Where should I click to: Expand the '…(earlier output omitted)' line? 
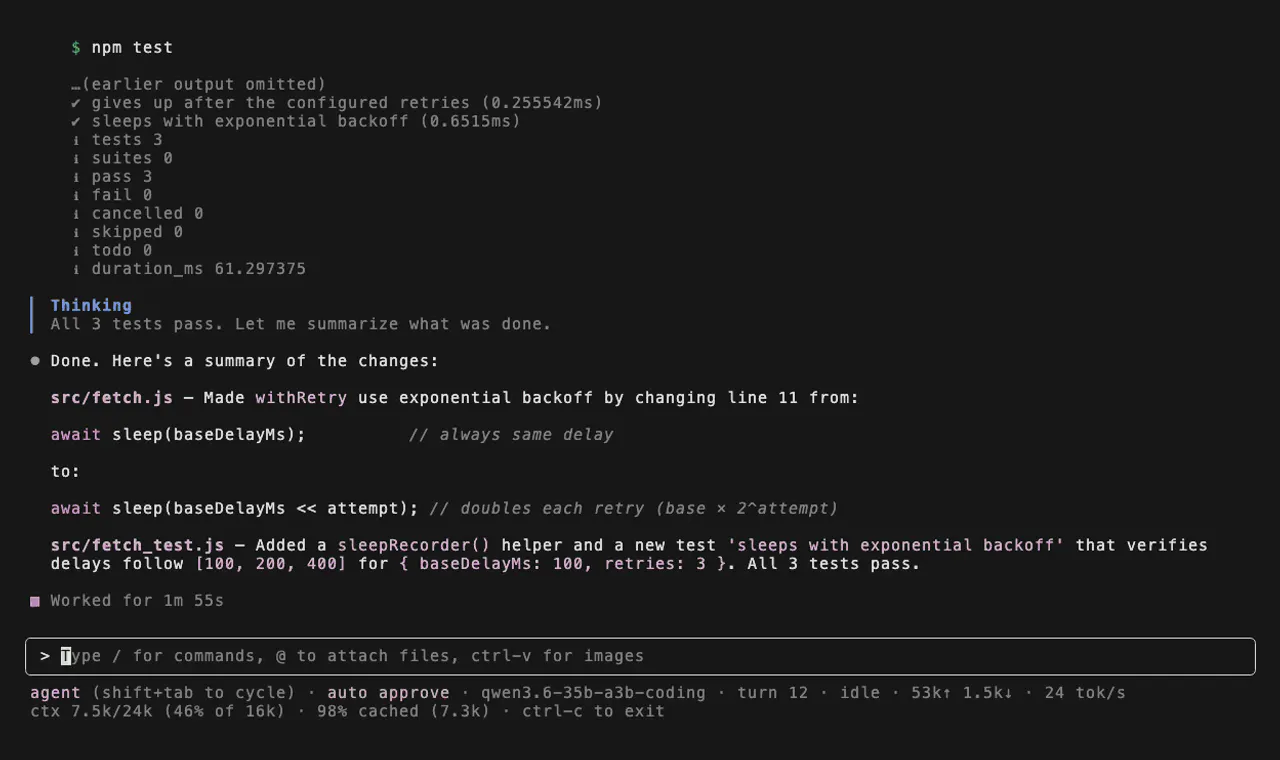[198, 85]
